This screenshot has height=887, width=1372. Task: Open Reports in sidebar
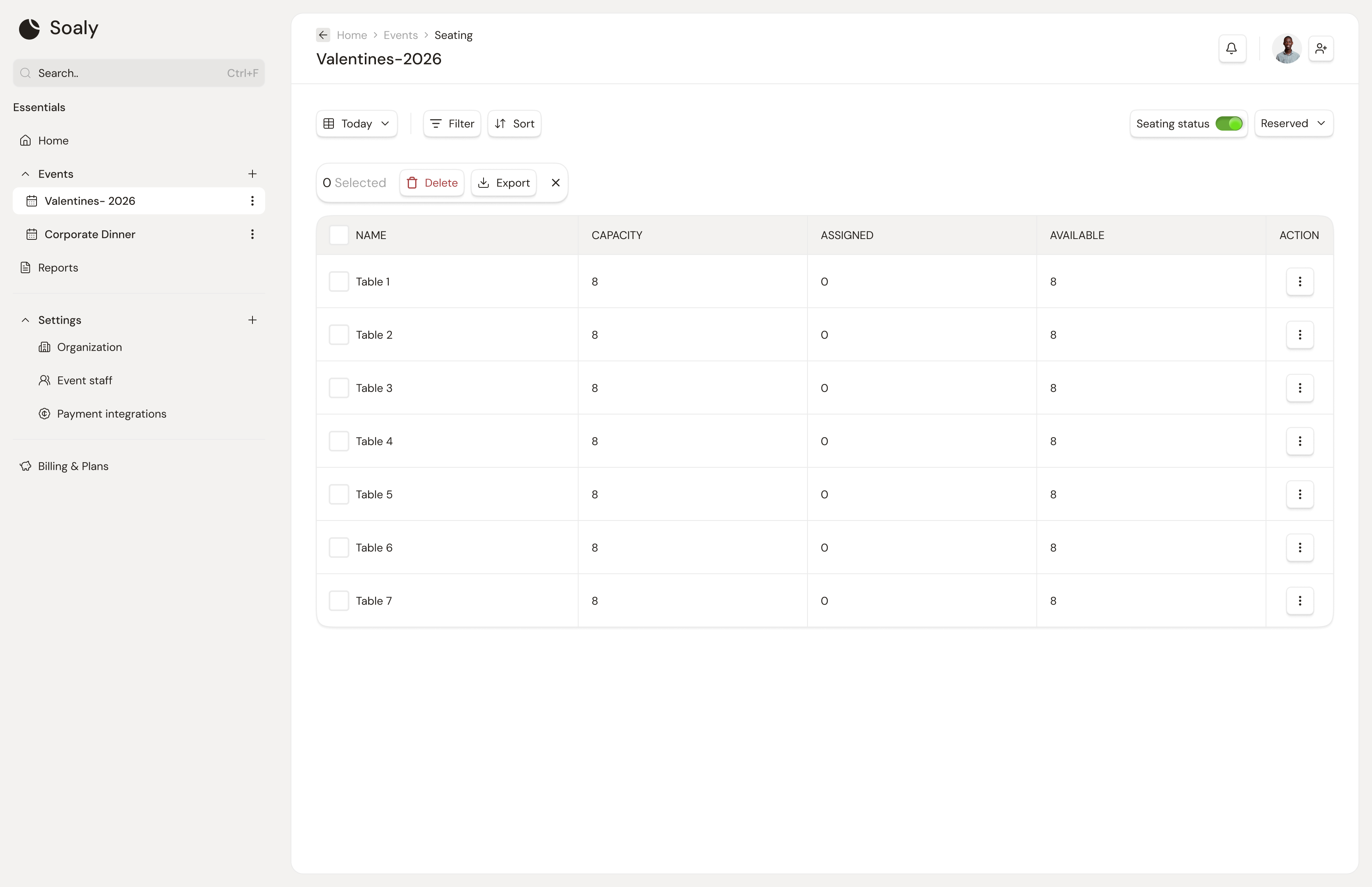point(139,268)
